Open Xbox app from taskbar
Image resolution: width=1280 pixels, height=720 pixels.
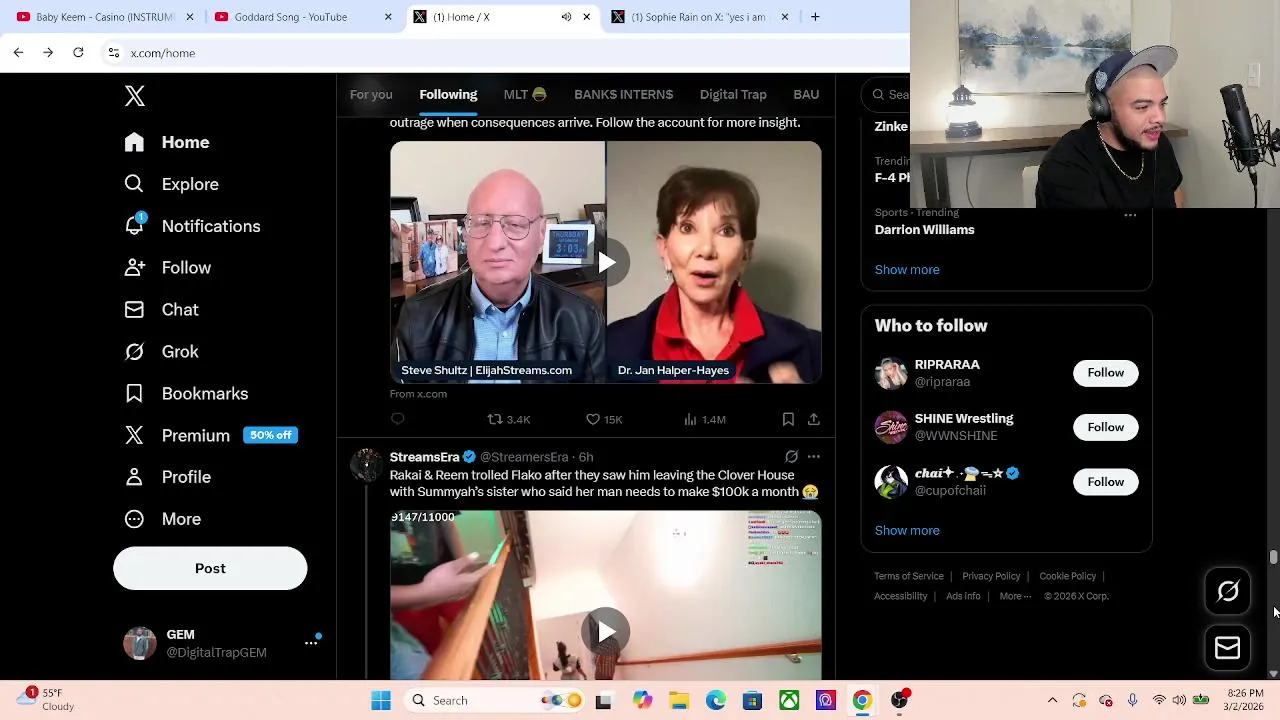pyautogui.click(x=789, y=700)
